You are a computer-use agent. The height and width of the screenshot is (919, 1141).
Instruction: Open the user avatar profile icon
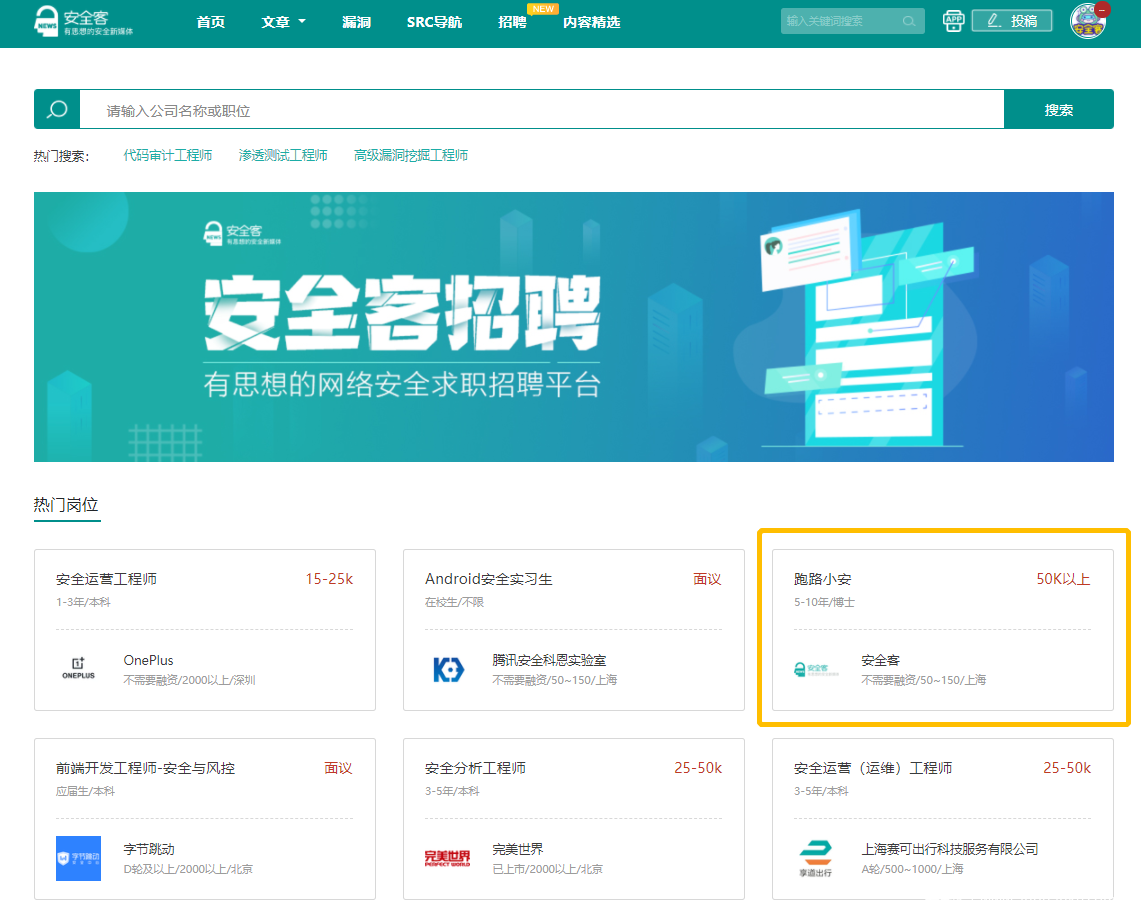pos(1088,21)
